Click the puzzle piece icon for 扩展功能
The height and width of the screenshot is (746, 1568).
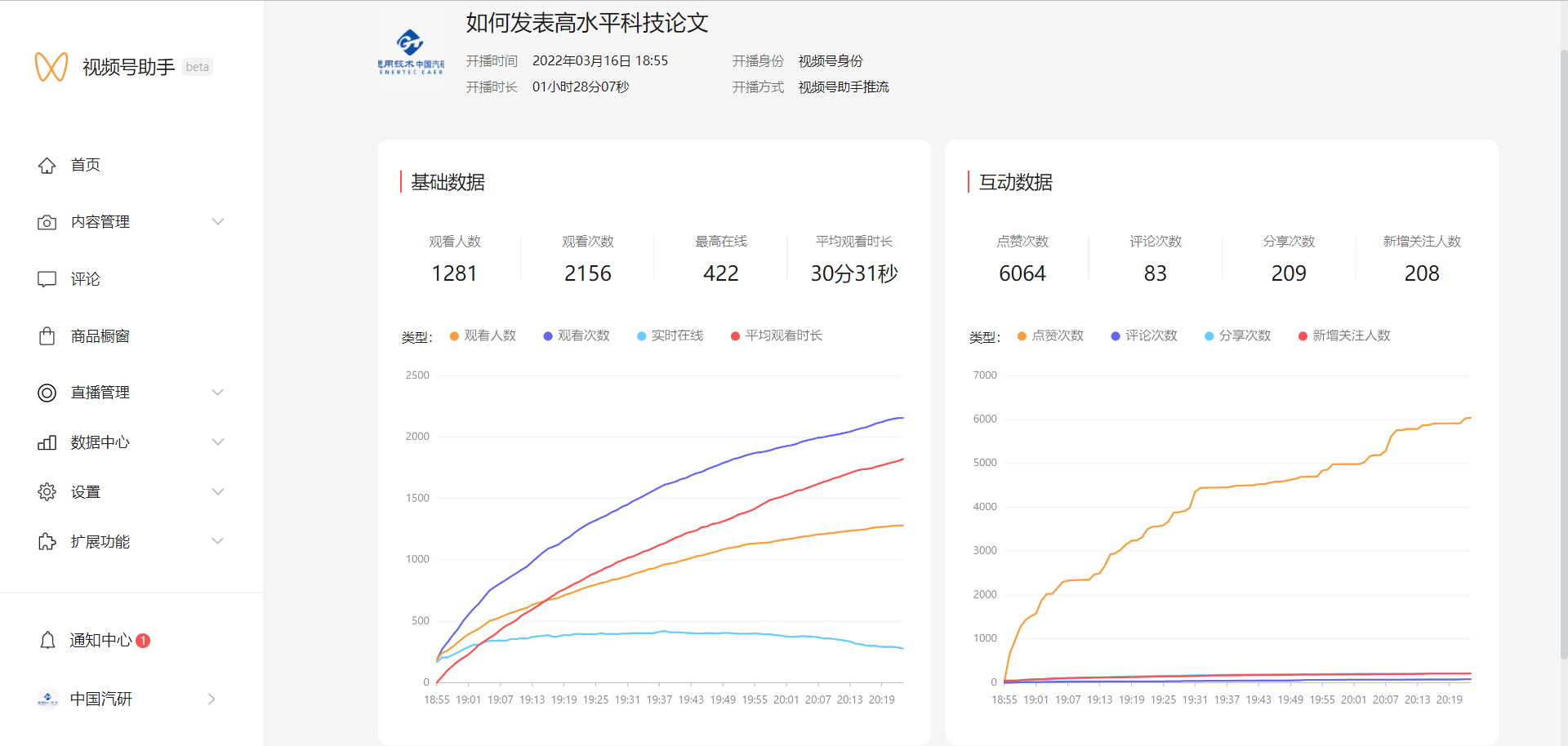coord(47,542)
